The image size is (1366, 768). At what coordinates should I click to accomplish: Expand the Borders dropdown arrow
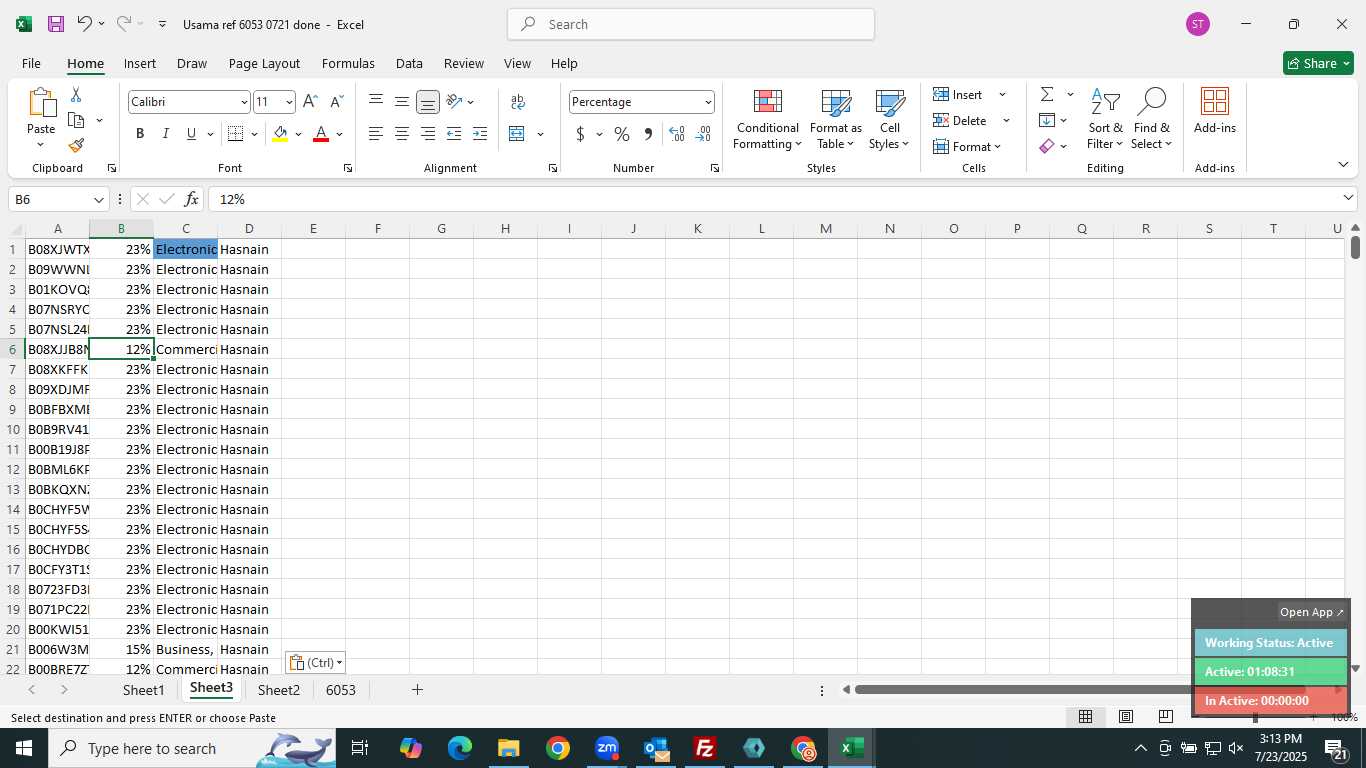(x=254, y=134)
